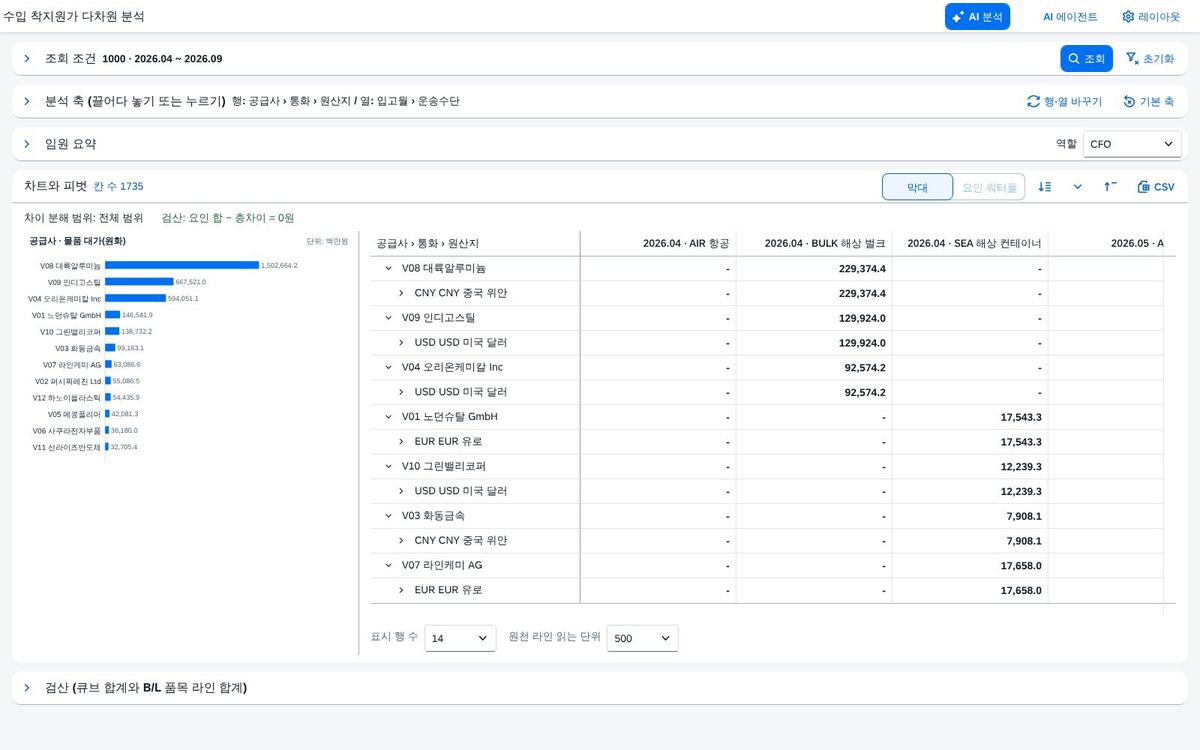Expand EUR 유로 under V01
The width and height of the screenshot is (1200, 750).
coord(401,442)
